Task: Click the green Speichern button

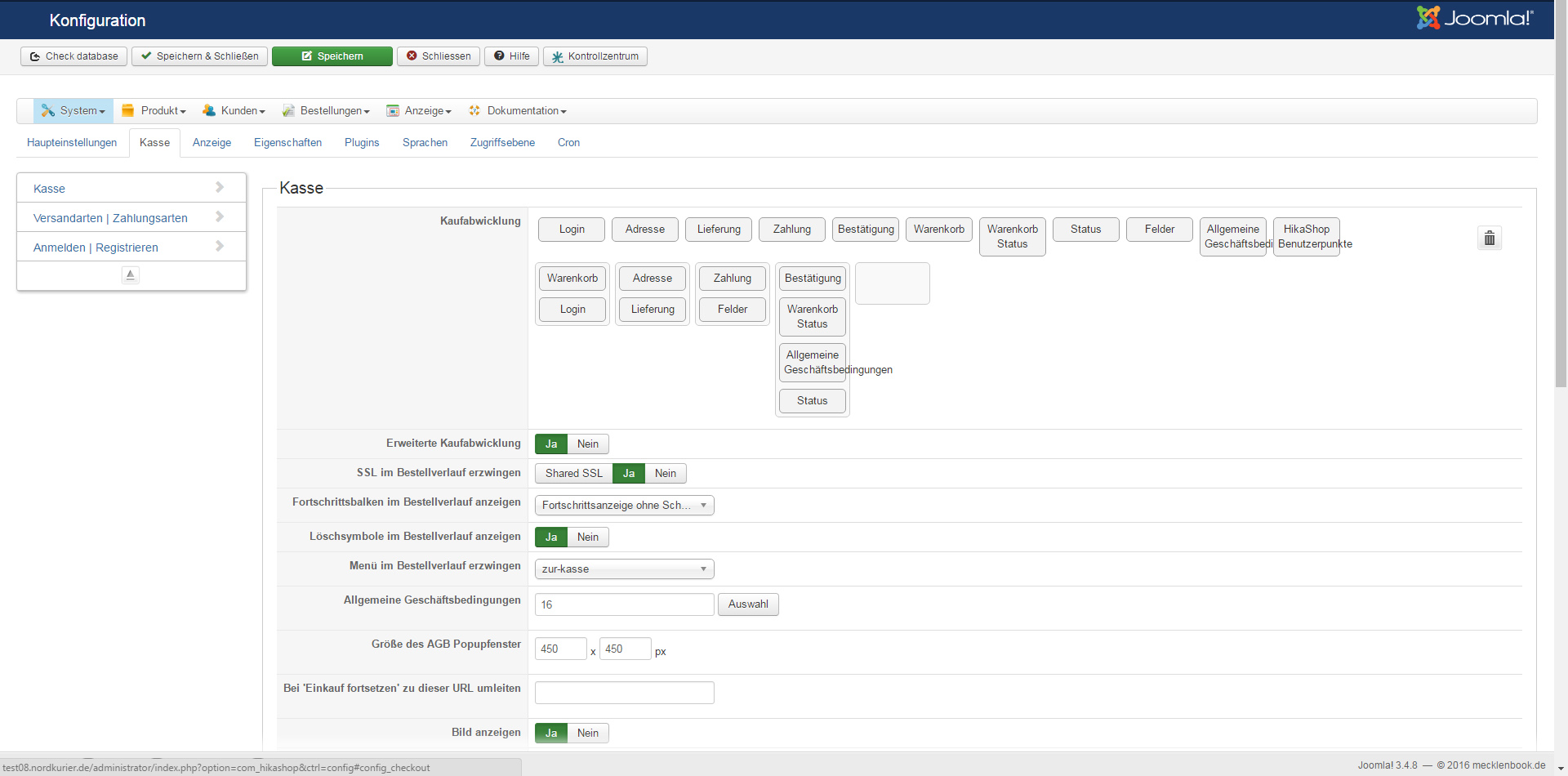Action: (x=332, y=56)
